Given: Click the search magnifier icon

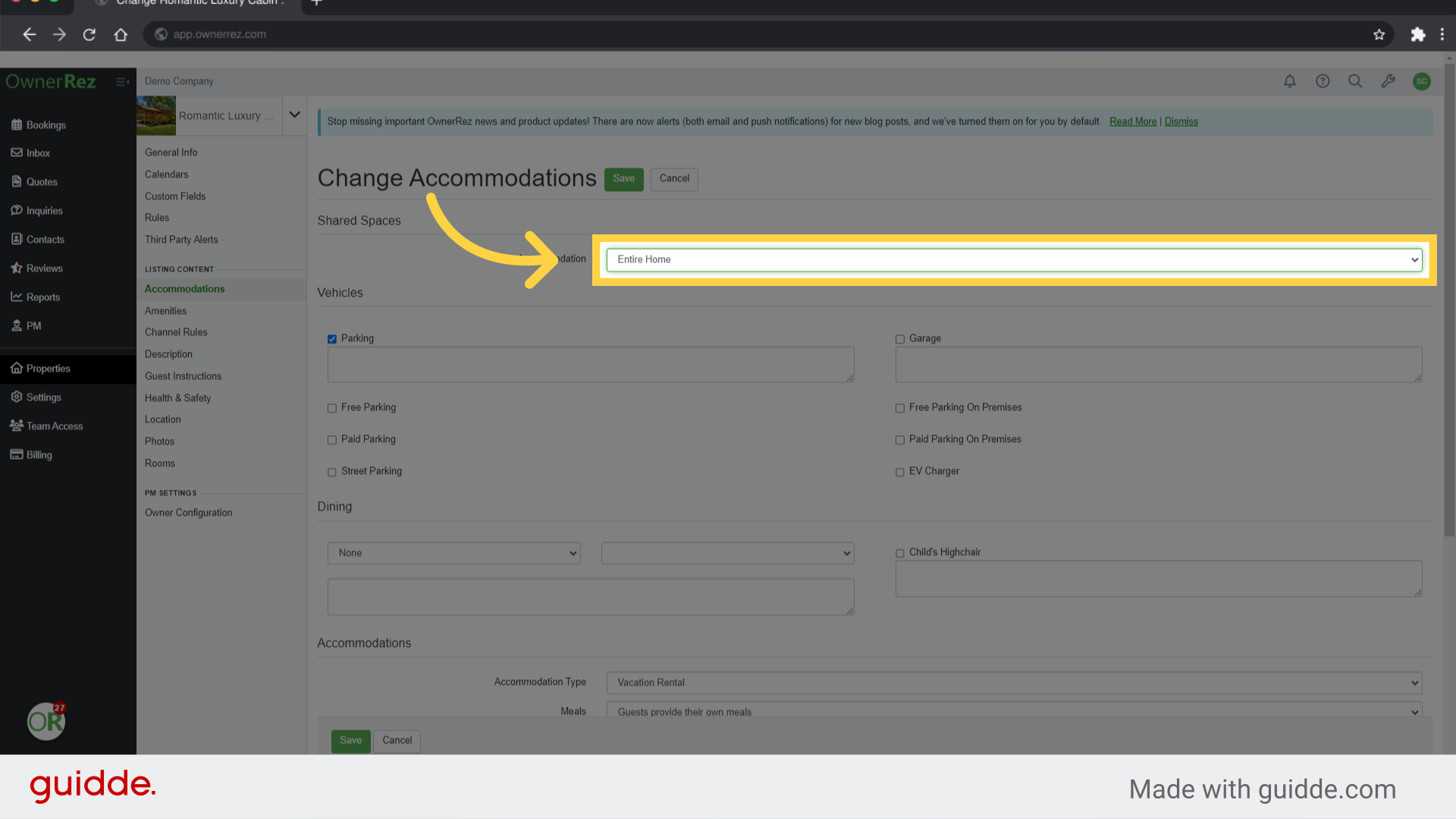Looking at the screenshot, I should click(1355, 81).
